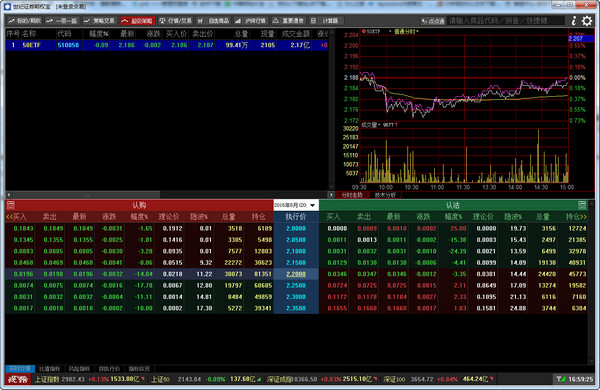
Task: Open the settings gear icon
Action: pos(587,21)
